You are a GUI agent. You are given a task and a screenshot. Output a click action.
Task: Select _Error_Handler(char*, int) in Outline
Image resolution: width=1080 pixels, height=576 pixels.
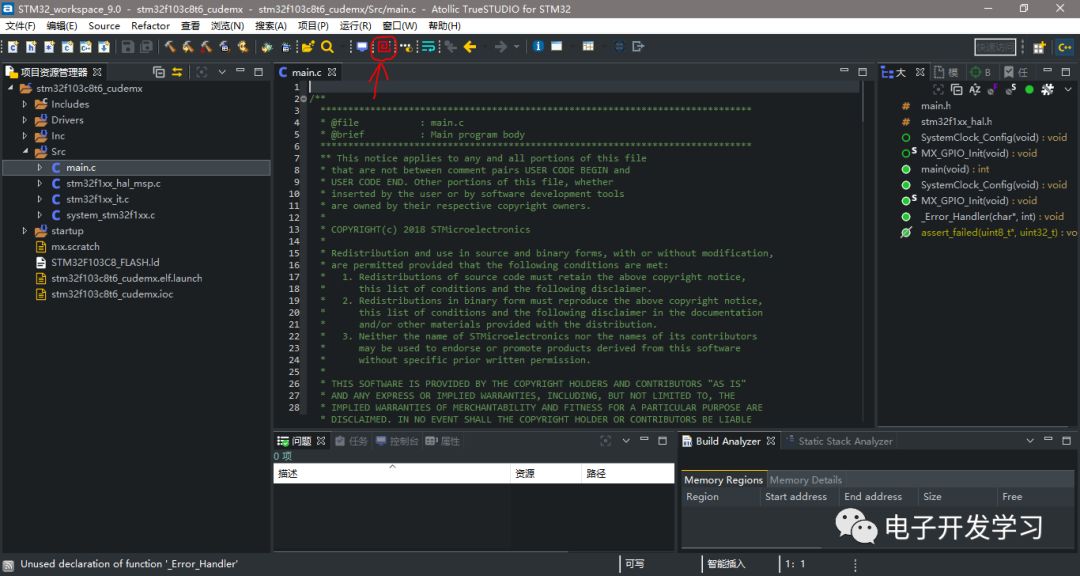click(x=992, y=216)
